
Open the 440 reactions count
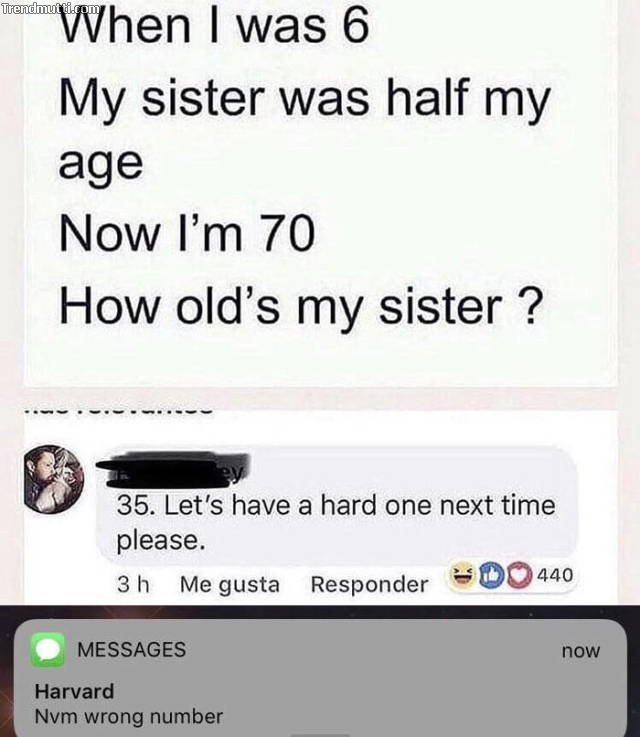coord(555,575)
